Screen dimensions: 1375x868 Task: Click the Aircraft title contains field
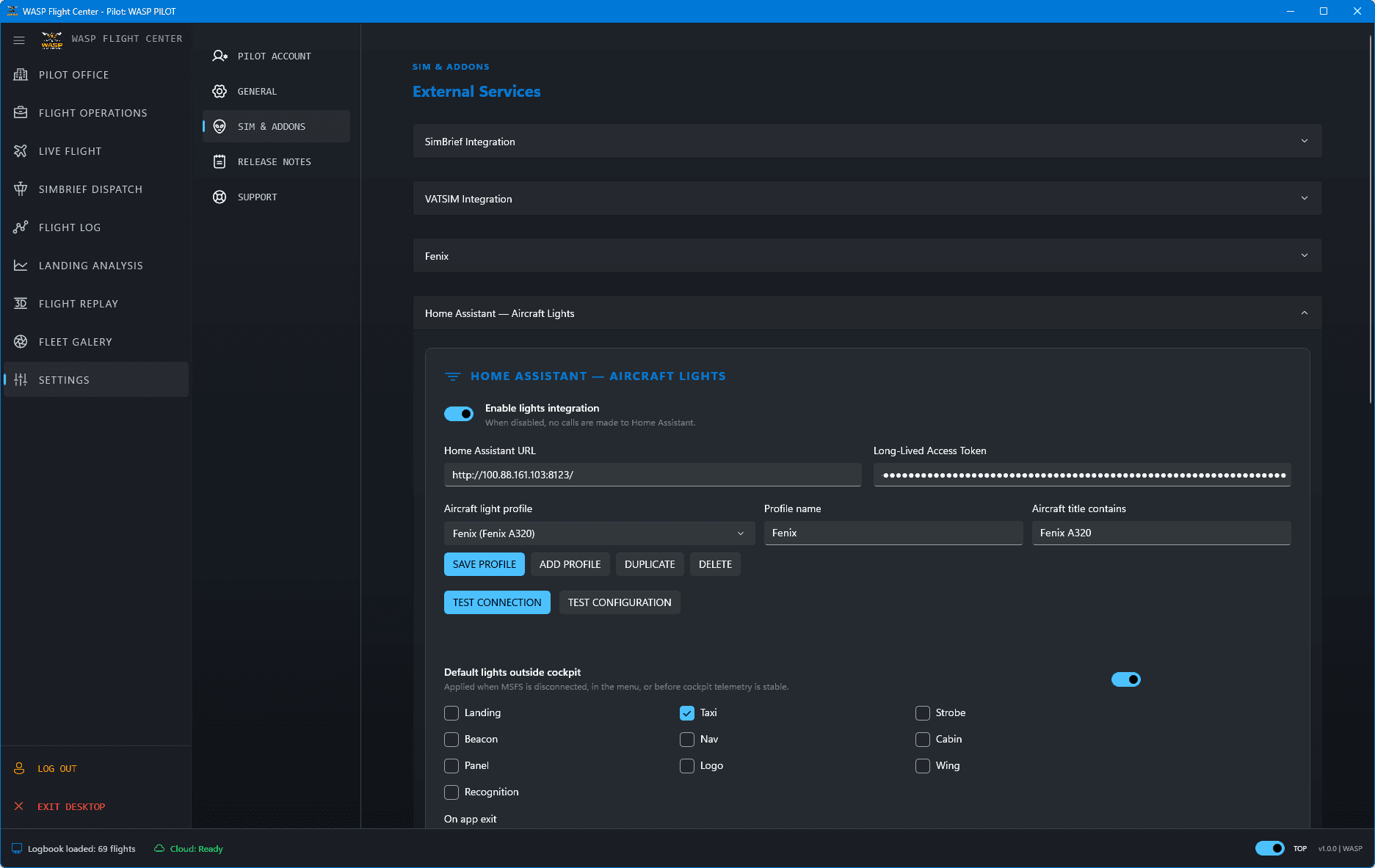1161,533
